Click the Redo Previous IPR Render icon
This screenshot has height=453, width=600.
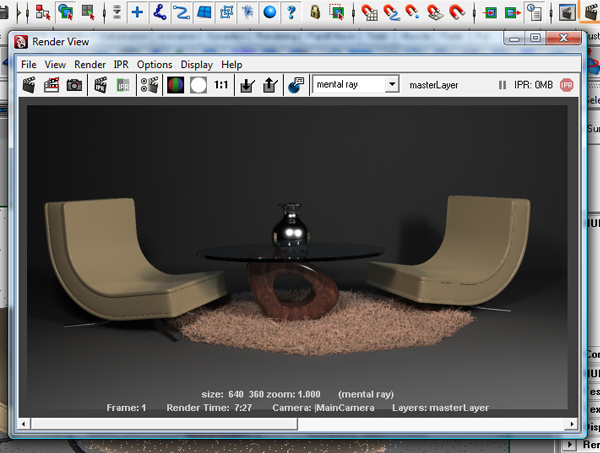101,85
